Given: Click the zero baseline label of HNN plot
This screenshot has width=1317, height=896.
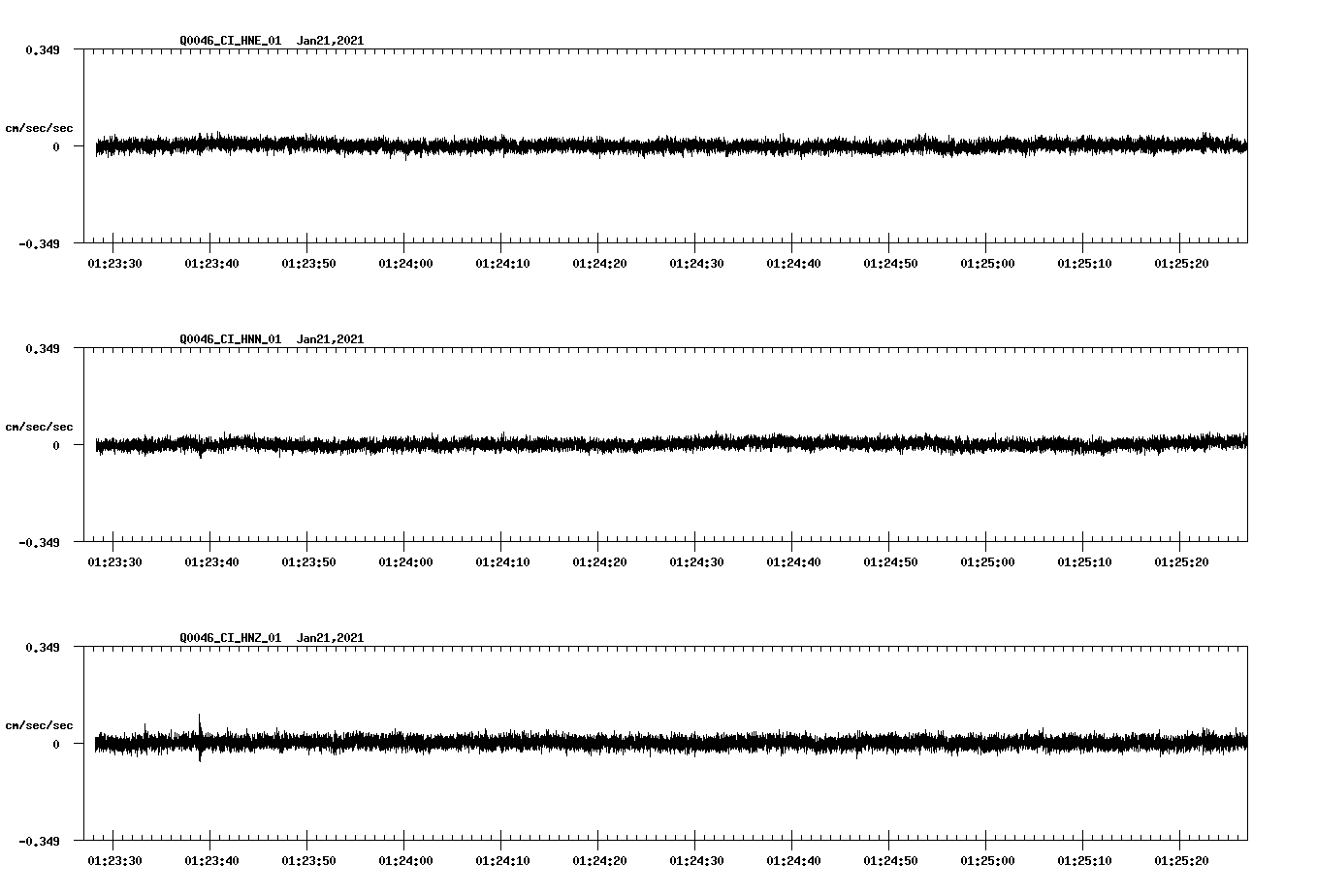Looking at the screenshot, I should pos(56,446).
